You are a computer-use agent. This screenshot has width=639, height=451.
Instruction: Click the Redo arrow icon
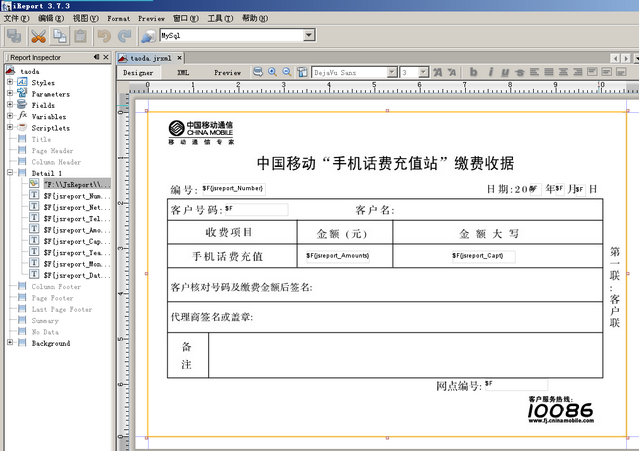[x=125, y=36]
